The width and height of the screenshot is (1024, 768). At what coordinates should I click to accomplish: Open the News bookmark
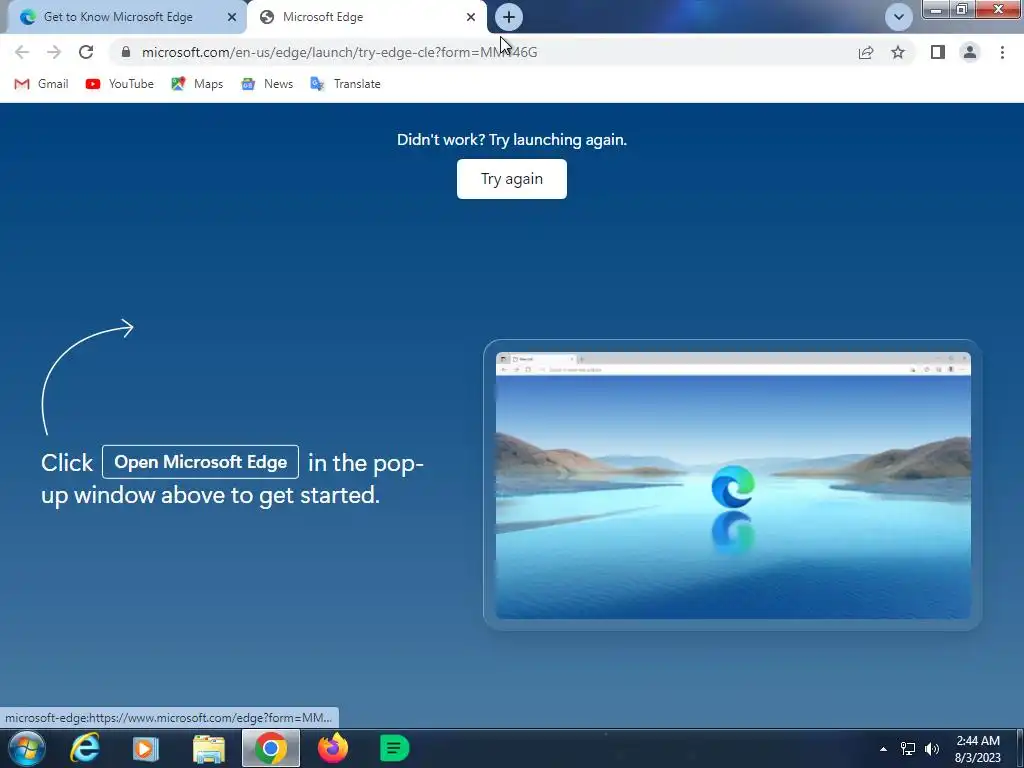pos(266,84)
